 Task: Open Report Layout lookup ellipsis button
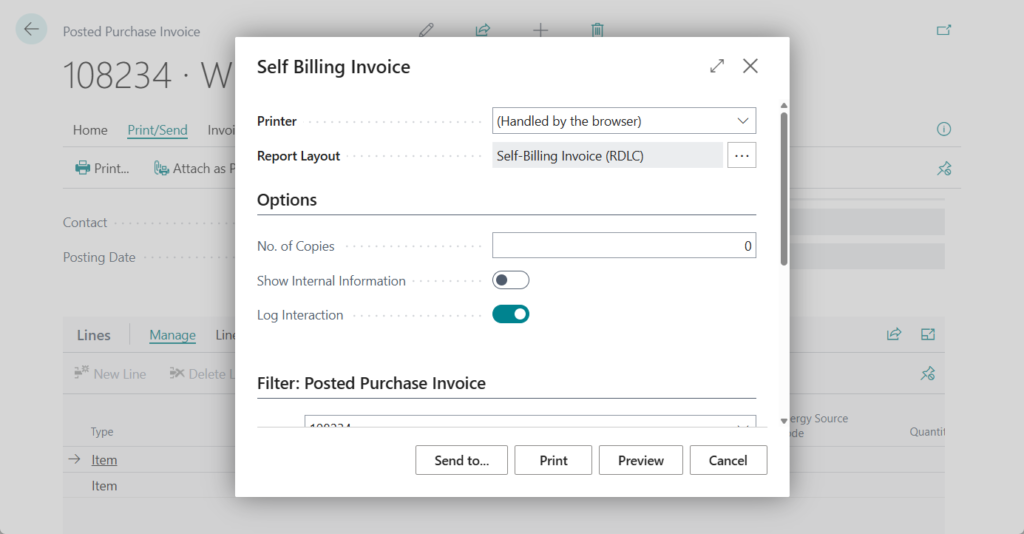(741, 155)
